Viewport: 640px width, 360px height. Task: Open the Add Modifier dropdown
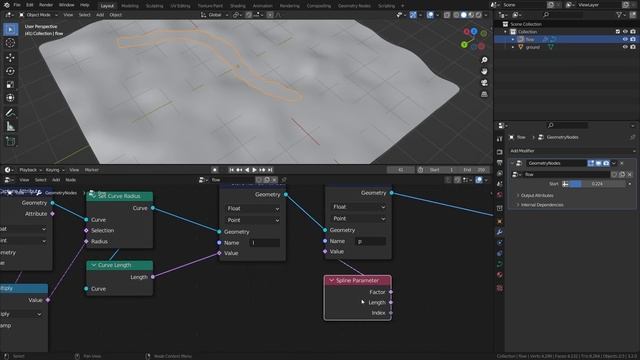pos(572,151)
